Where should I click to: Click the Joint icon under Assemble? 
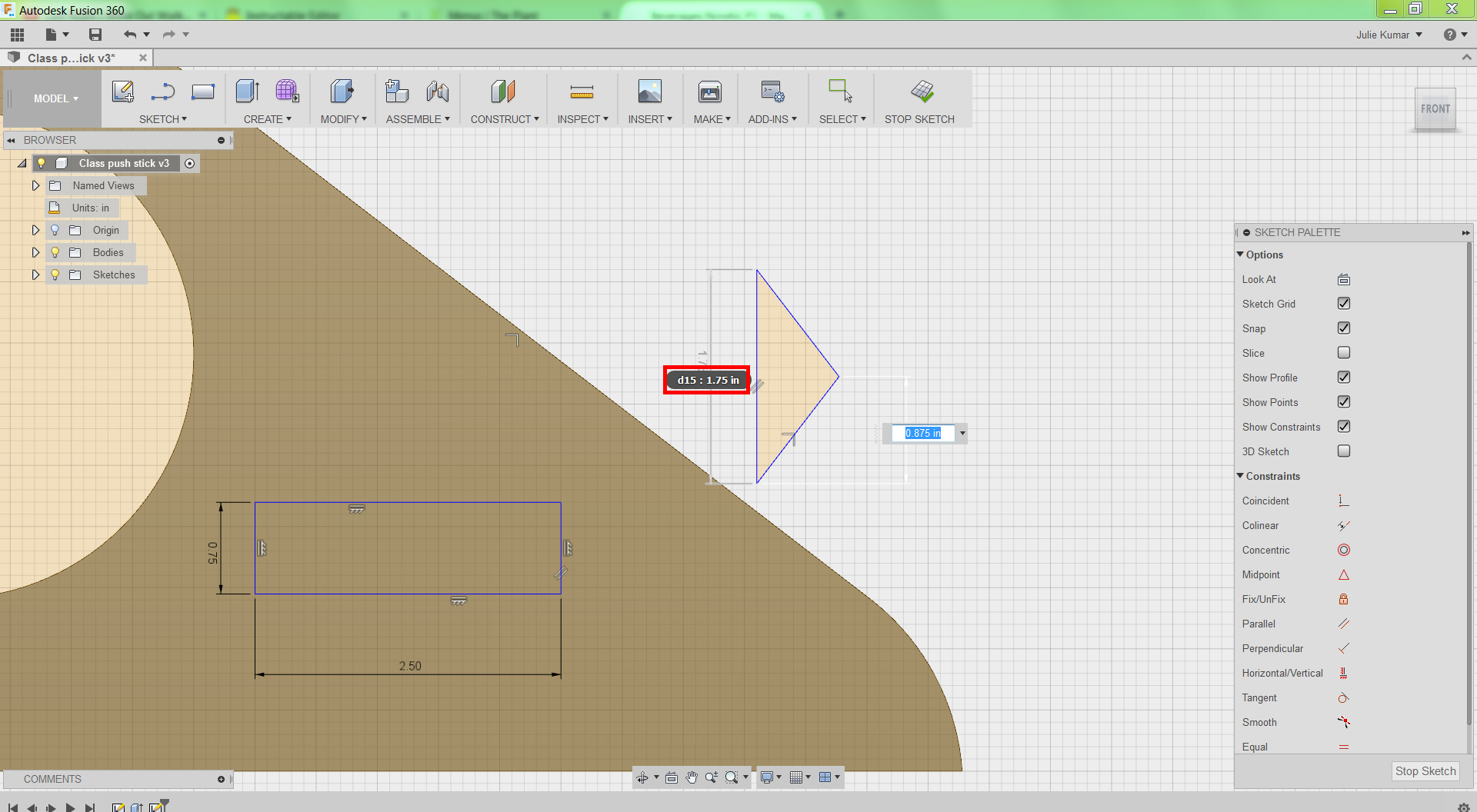438,92
